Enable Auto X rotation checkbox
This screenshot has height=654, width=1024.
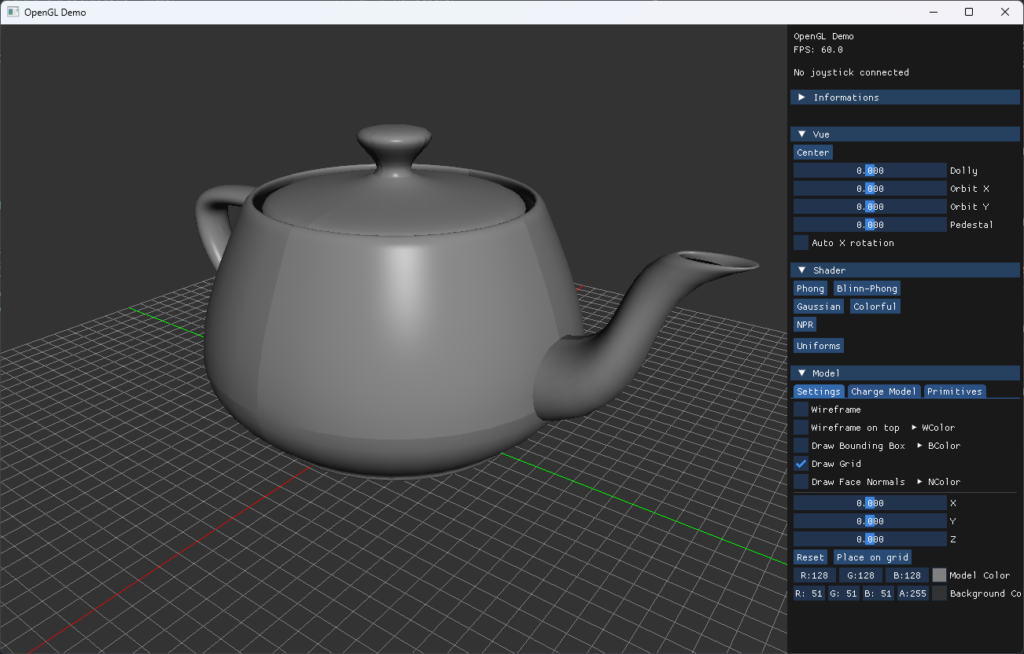pos(801,242)
